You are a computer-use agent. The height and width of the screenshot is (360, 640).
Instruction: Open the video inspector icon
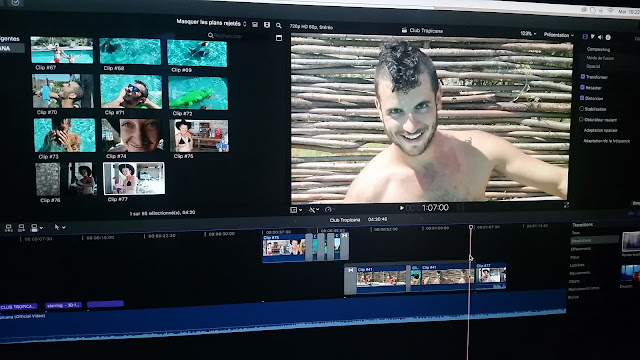(585, 37)
